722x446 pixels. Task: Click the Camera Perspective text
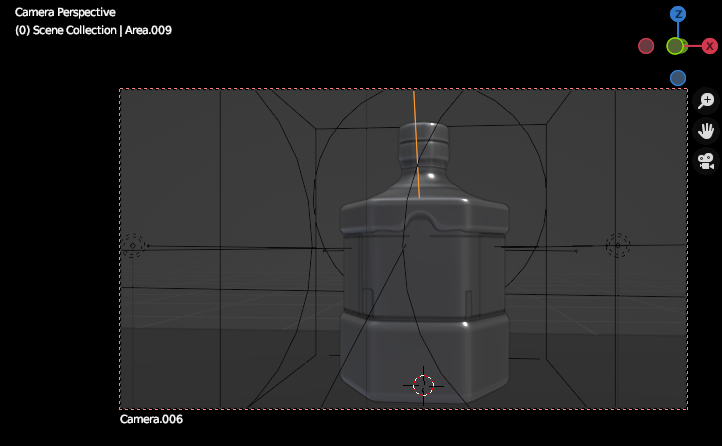coord(65,12)
